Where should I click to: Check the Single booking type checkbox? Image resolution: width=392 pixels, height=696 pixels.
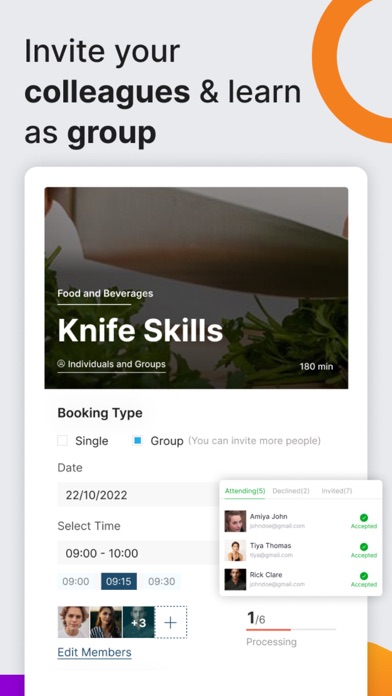(x=63, y=441)
